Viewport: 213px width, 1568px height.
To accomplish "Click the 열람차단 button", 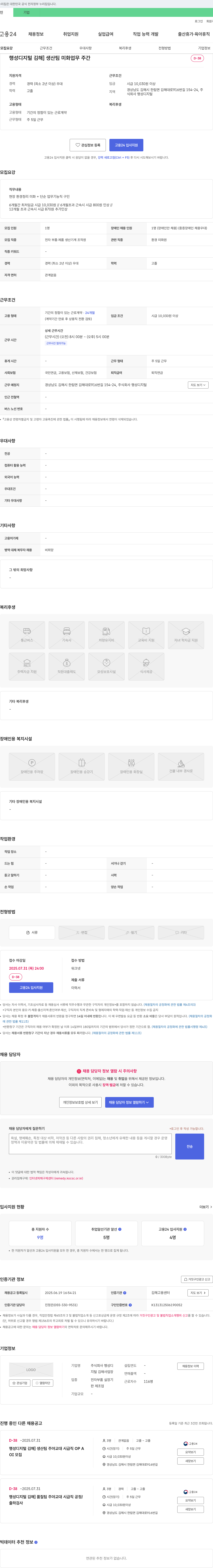I will [43, 1383].
